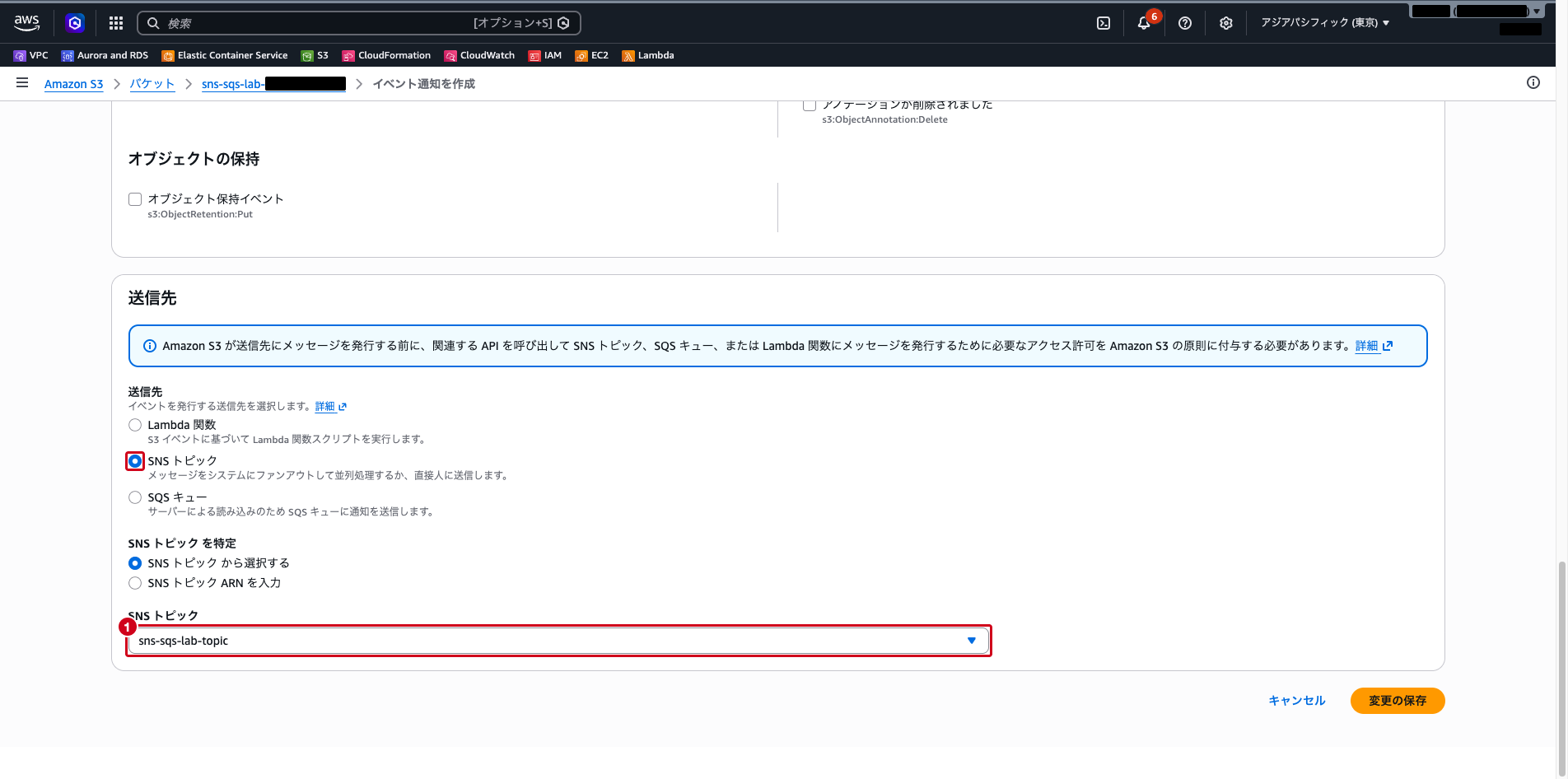Open the S3 favorites shortcut

pos(315,55)
